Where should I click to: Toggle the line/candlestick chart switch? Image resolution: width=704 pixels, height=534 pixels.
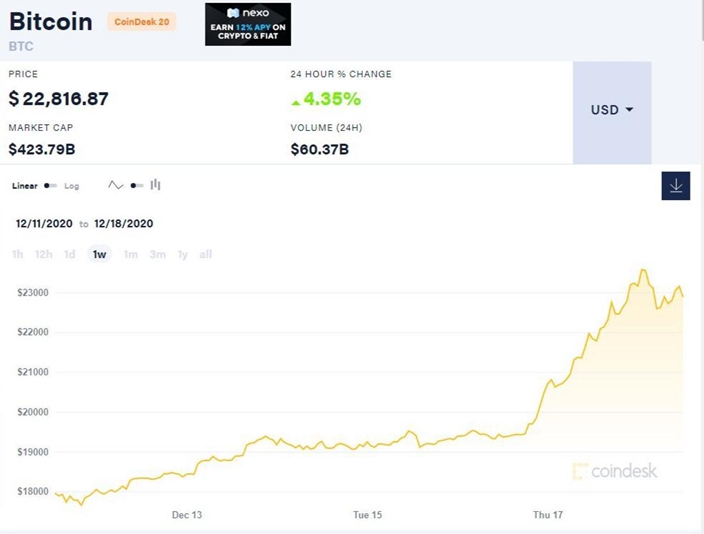click(x=136, y=185)
